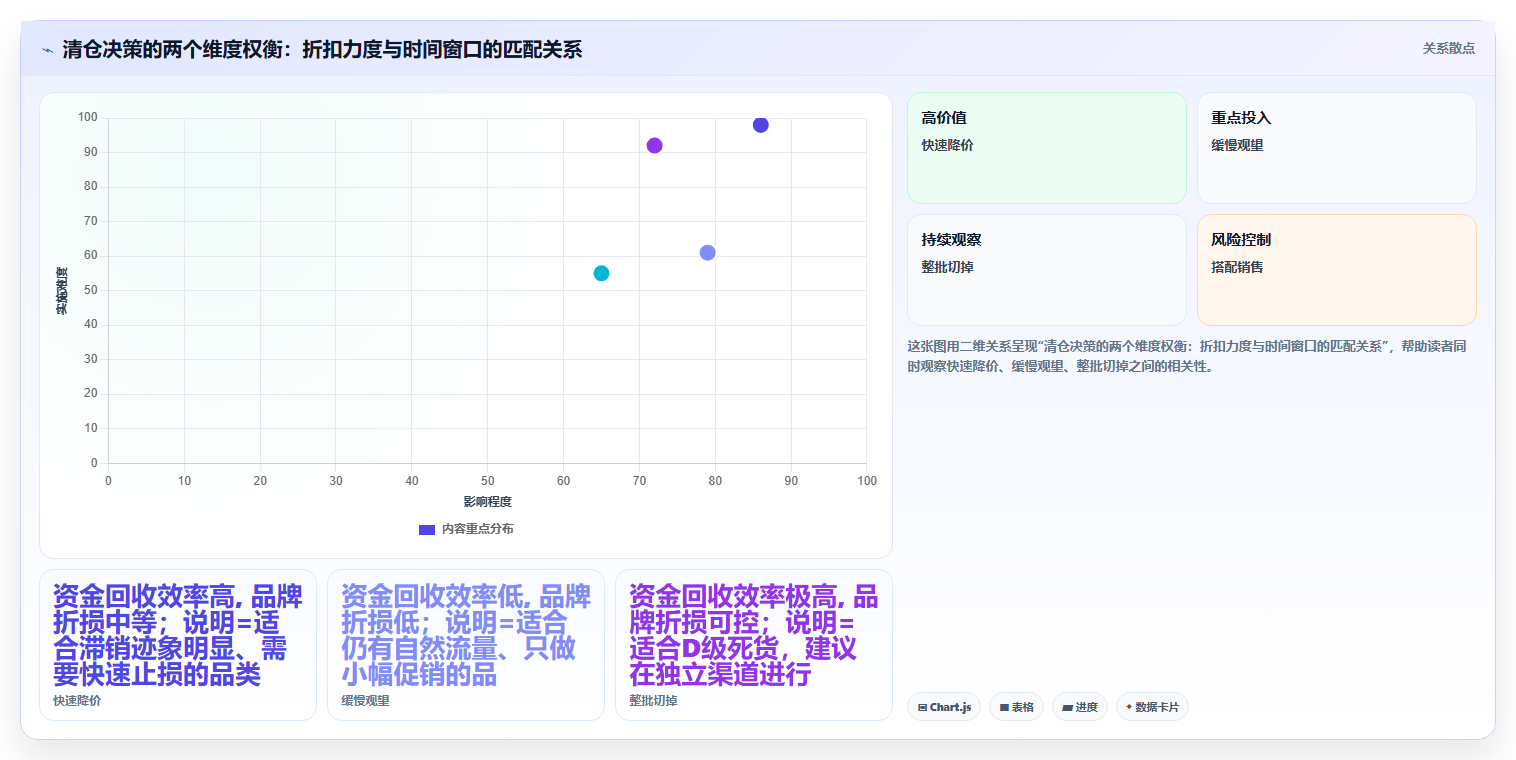
Task: Toggle the 内容重点分布 legend entry
Action: pos(466,529)
